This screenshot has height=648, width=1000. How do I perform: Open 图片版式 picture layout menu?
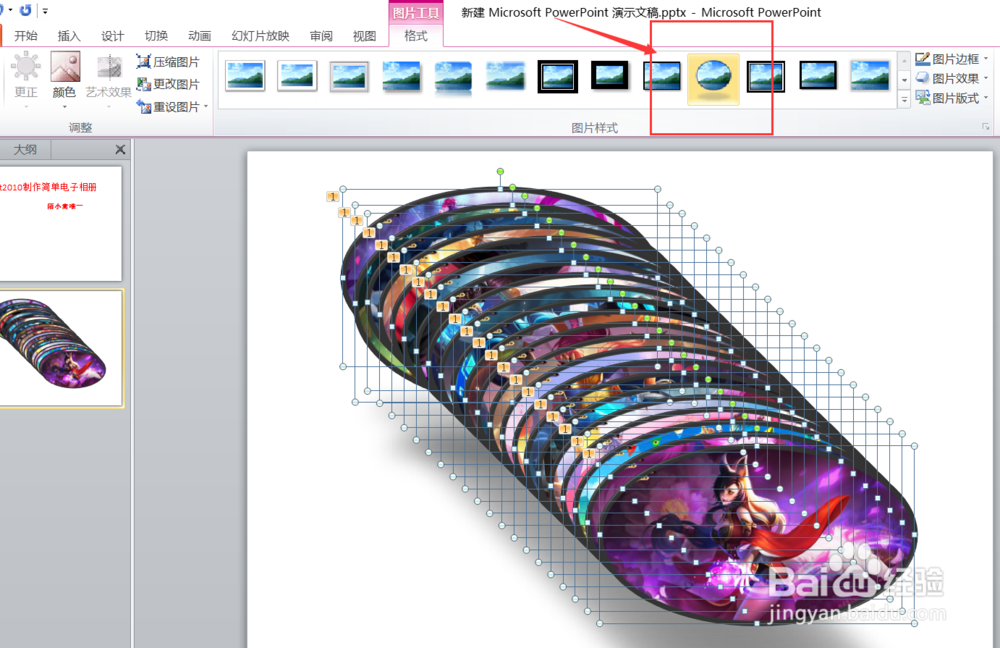952,98
